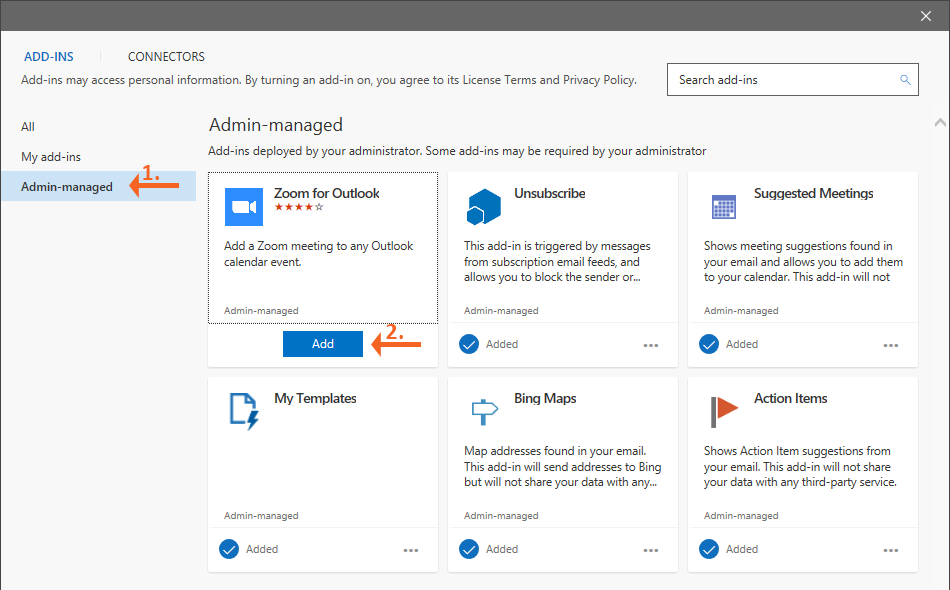Click the search magnifier icon

click(905, 79)
